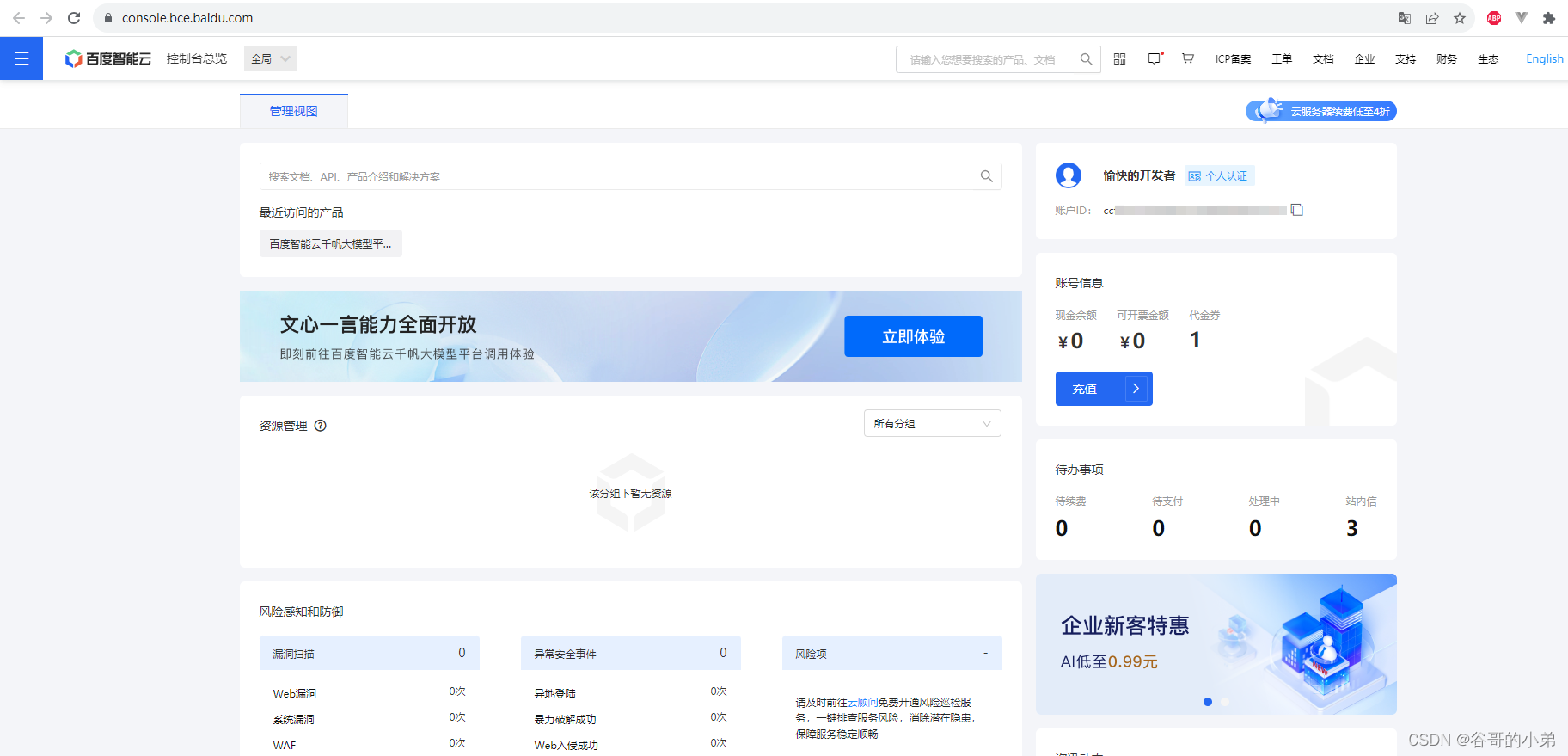Click the 站内信 count 3
The width and height of the screenshot is (1568, 756).
tap(1352, 528)
